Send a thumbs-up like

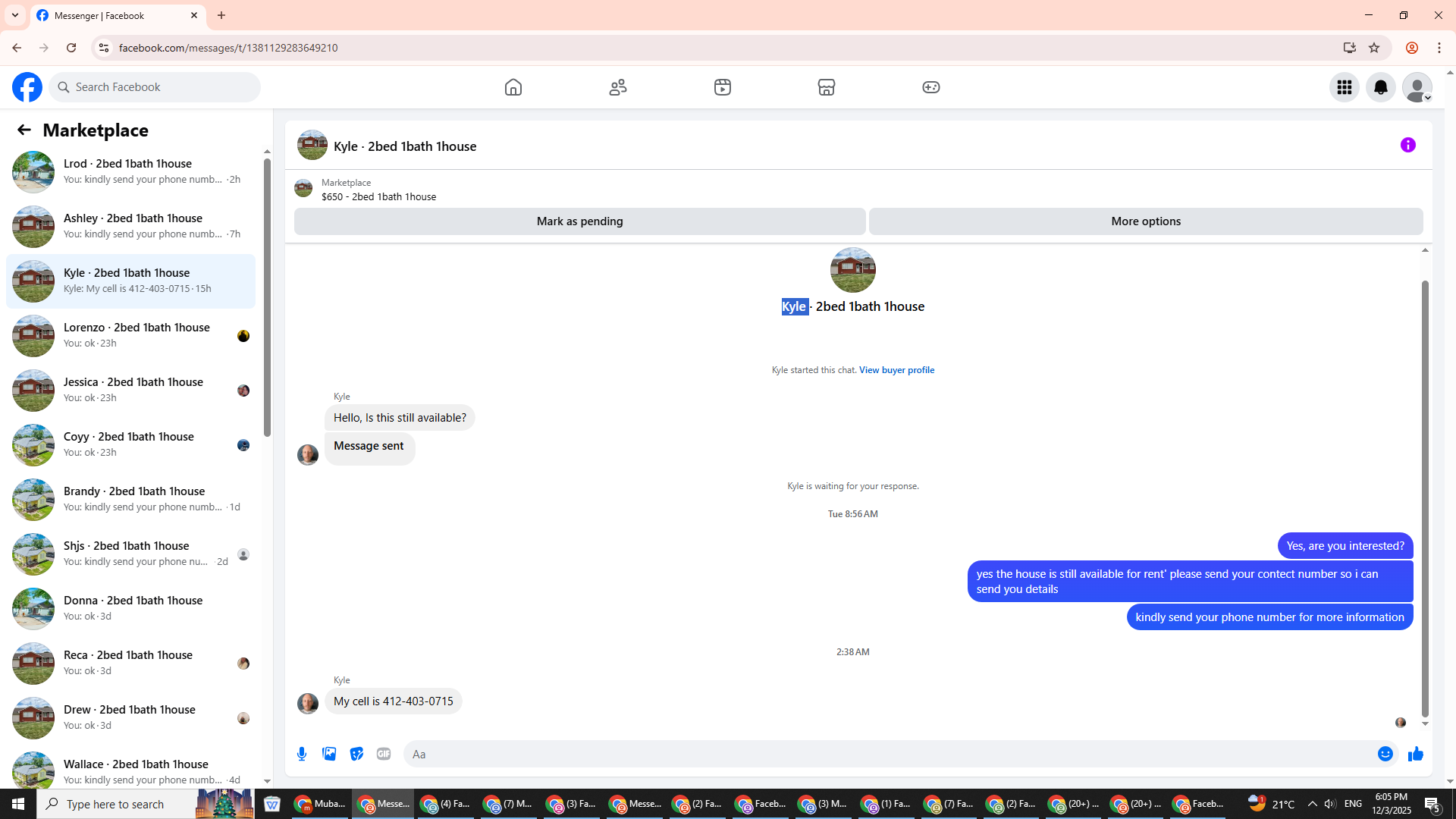click(x=1416, y=754)
